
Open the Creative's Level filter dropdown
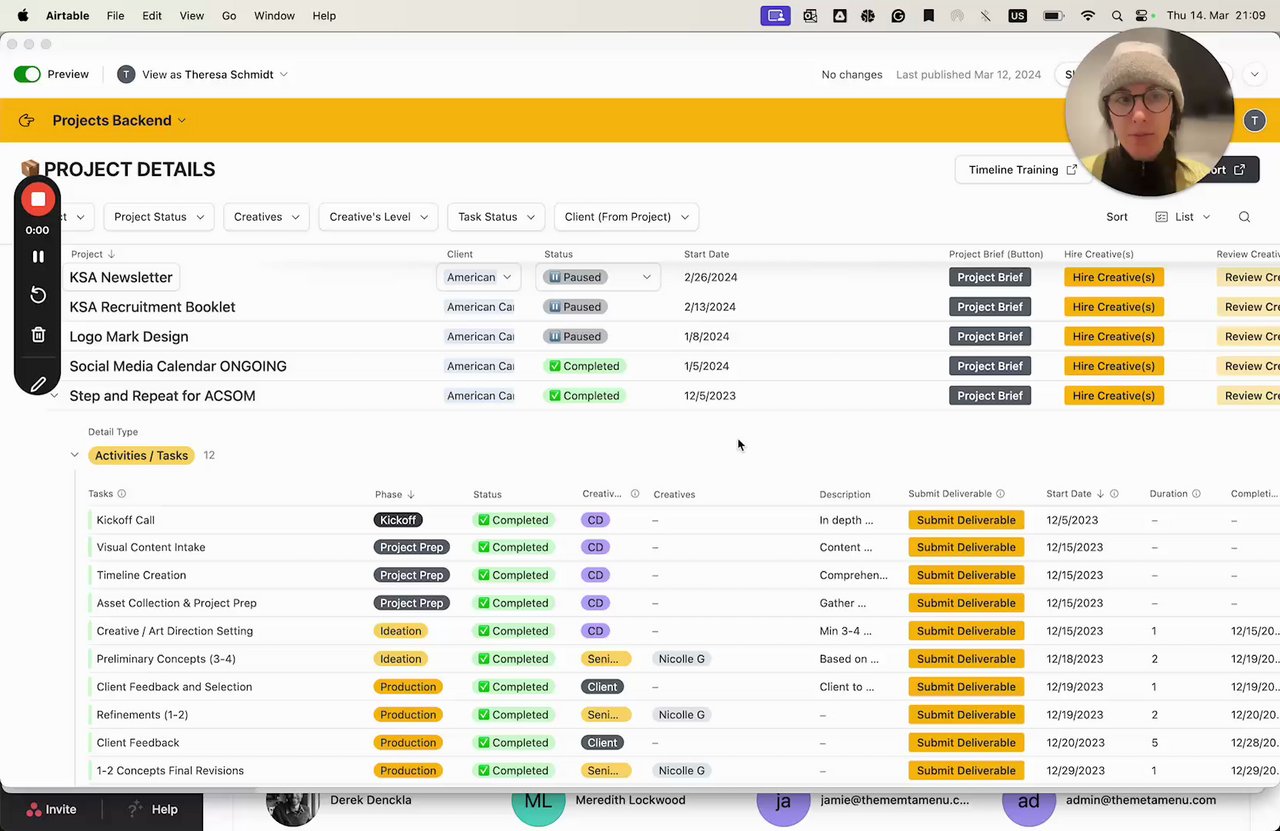coord(379,217)
